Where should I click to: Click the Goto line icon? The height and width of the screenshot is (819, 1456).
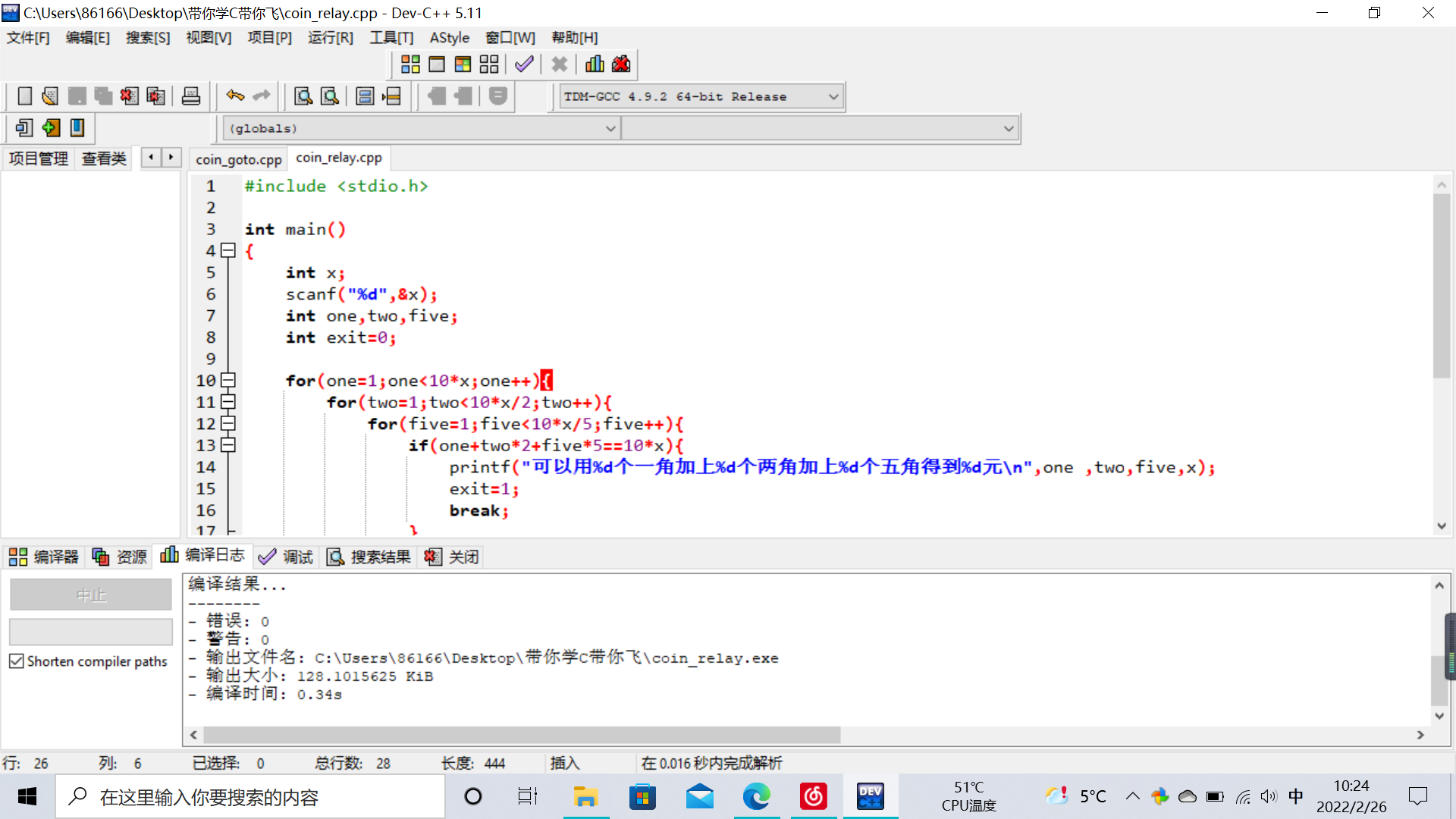click(391, 96)
